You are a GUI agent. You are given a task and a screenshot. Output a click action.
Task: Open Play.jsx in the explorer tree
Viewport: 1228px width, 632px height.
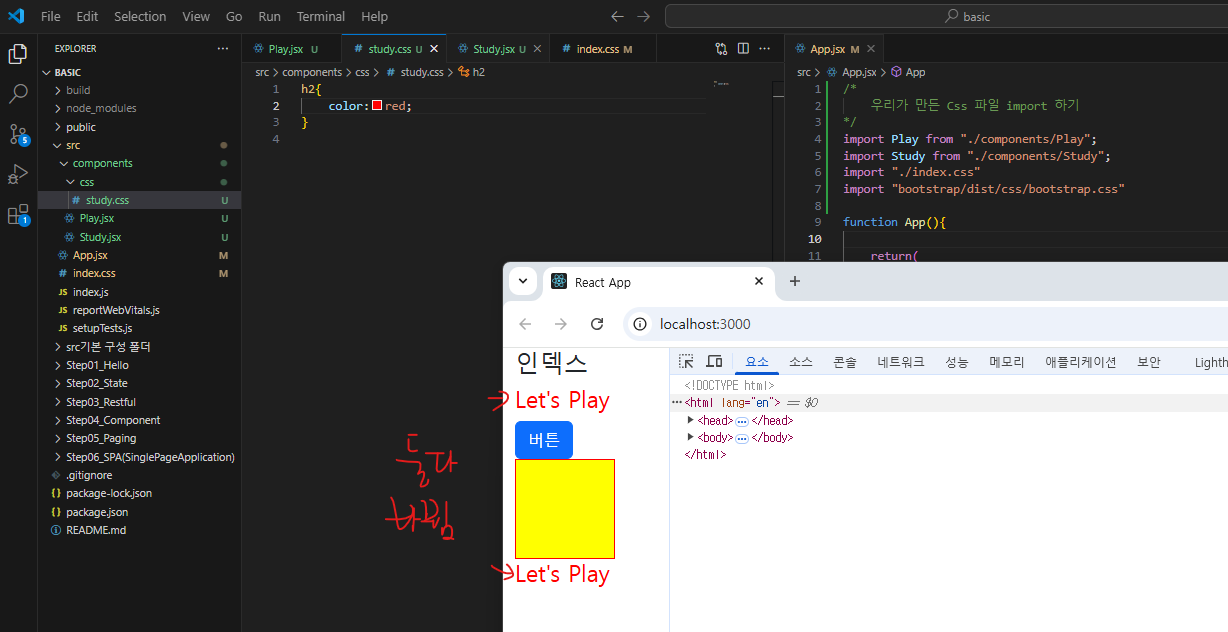[x=139, y=218]
